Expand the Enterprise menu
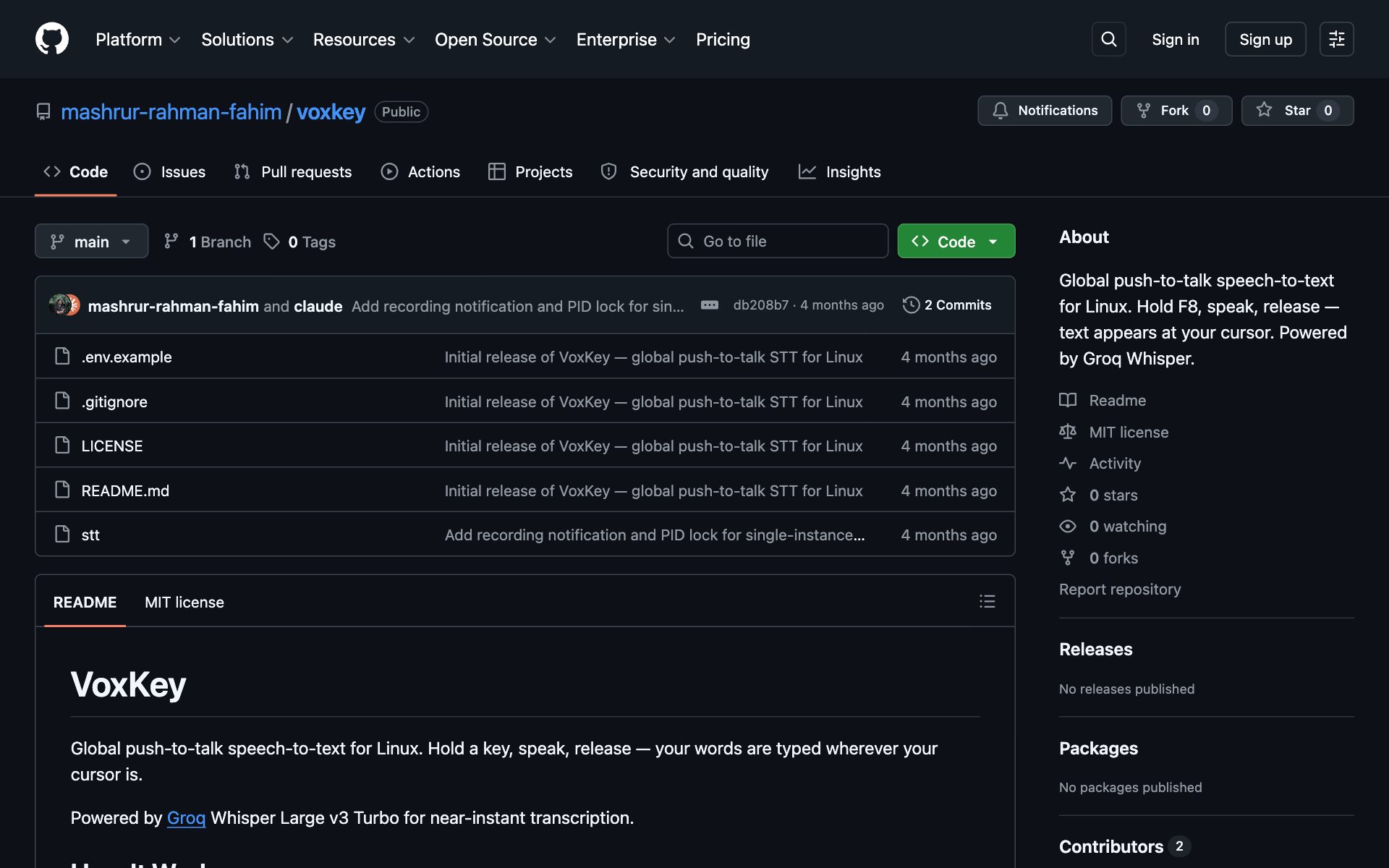The image size is (1389, 868). point(626,40)
